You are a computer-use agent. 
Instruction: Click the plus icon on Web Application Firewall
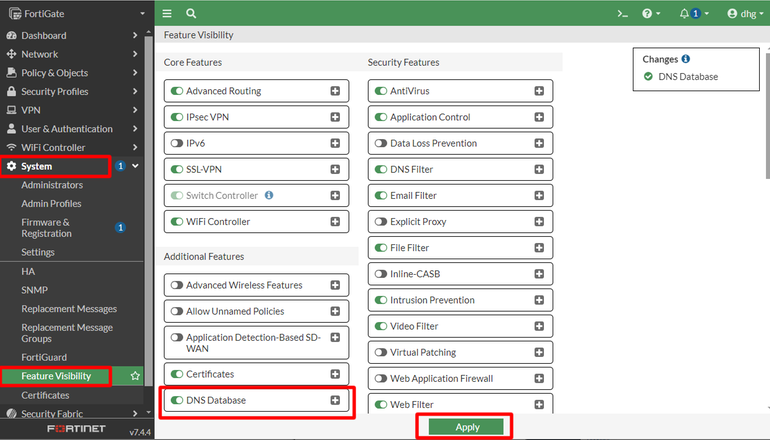point(539,378)
